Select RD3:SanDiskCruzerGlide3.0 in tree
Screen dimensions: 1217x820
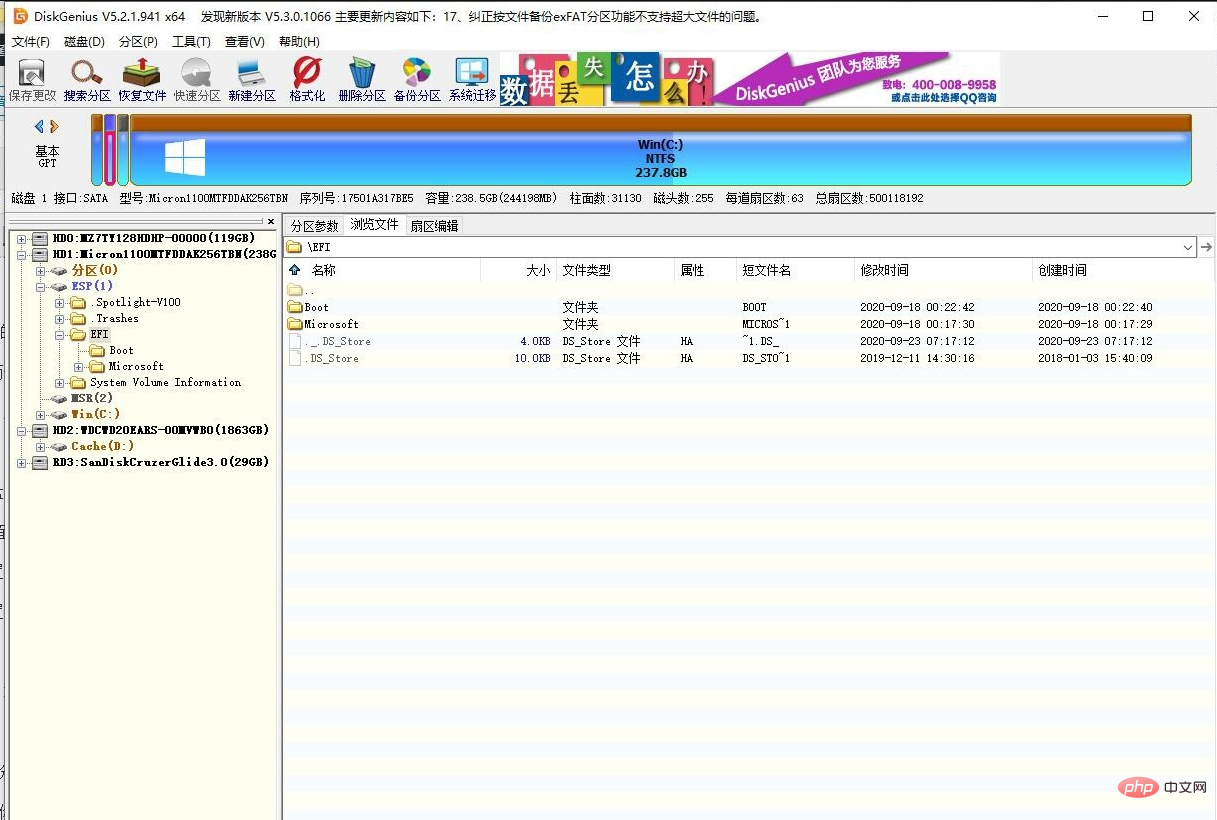click(160, 462)
